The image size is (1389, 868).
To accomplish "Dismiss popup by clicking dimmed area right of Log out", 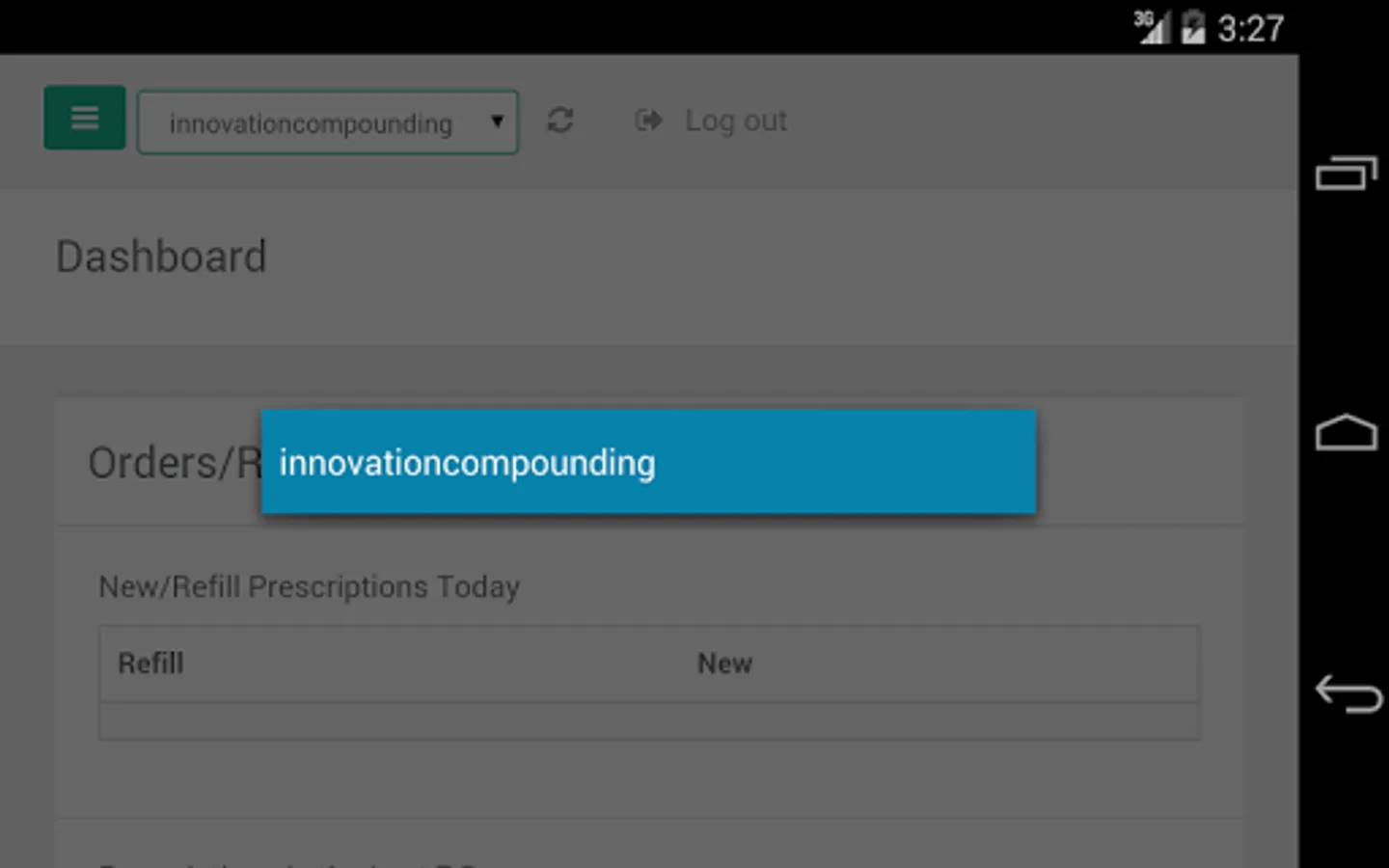I will (x=1042, y=121).
